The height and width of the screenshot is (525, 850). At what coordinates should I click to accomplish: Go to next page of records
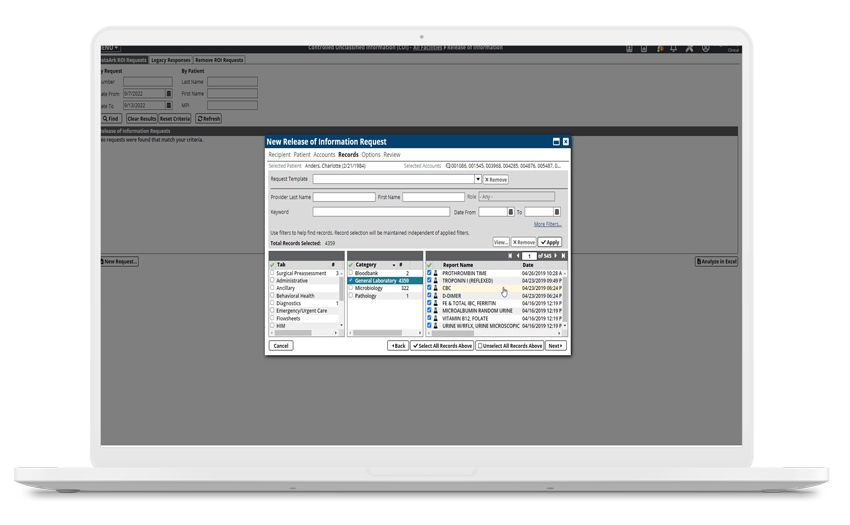tap(556, 255)
